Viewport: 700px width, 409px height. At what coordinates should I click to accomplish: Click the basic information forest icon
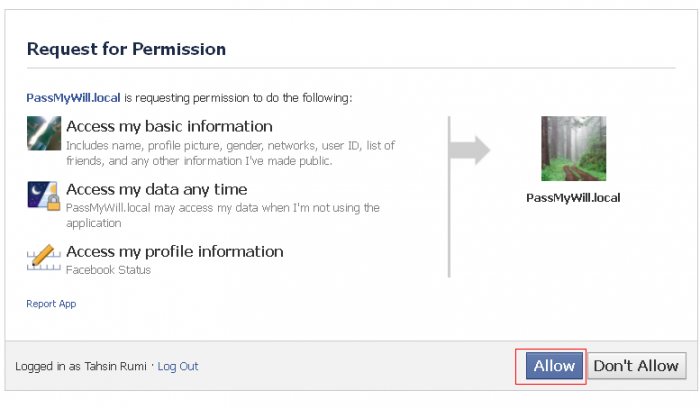[44, 133]
